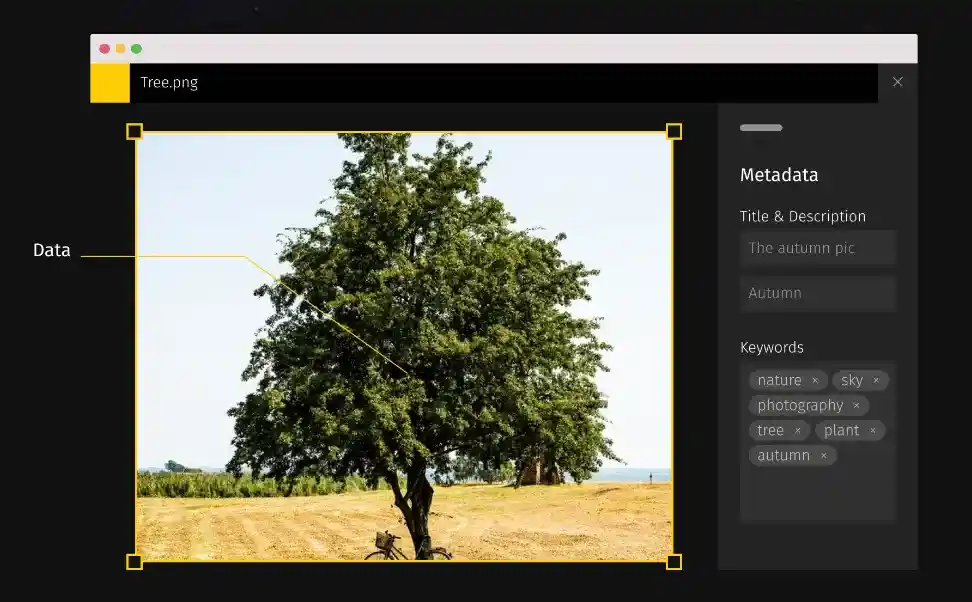Select the autumn keyword label
The image size is (972, 602).
(784, 456)
